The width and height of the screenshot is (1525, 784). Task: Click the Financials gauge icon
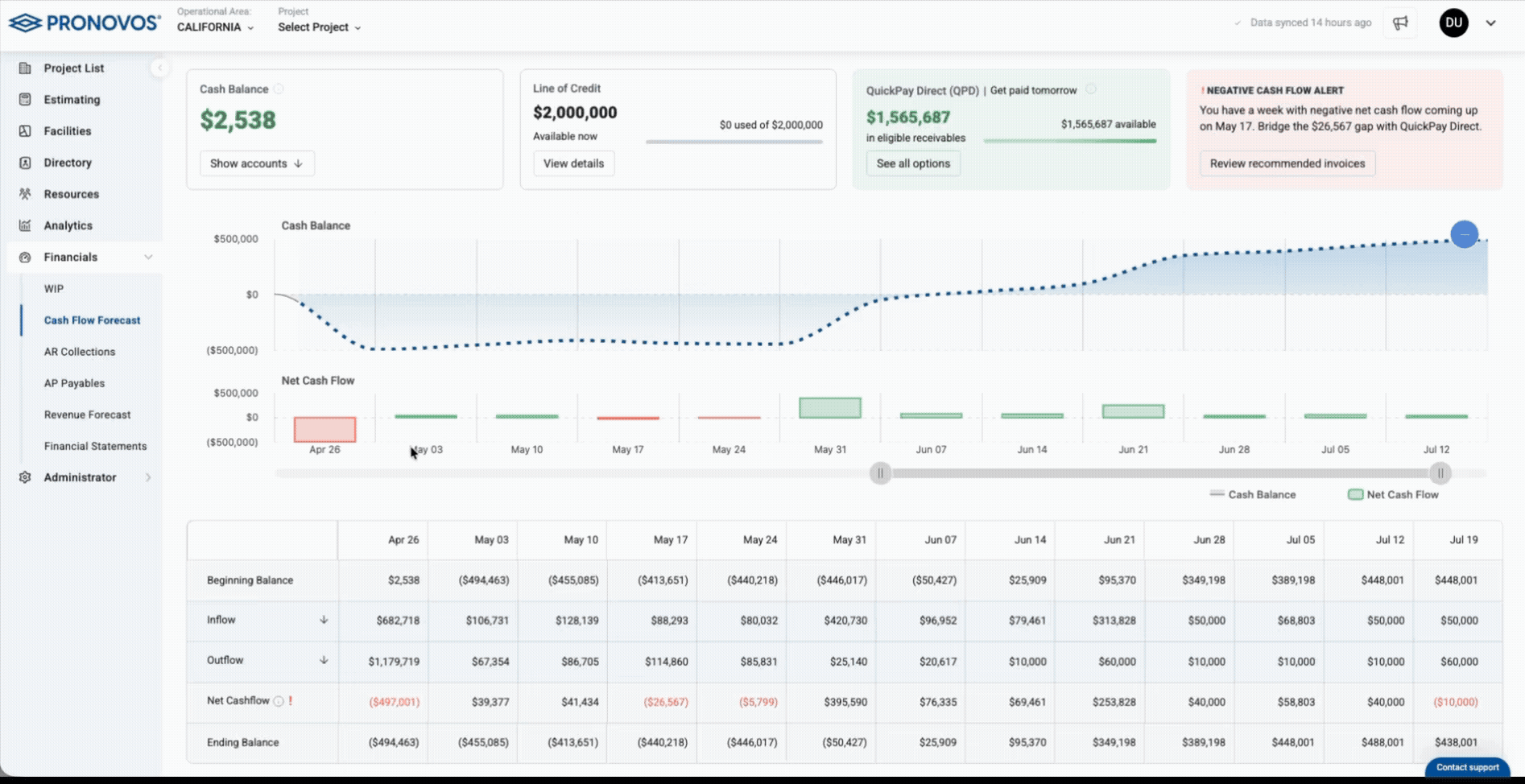click(25, 258)
